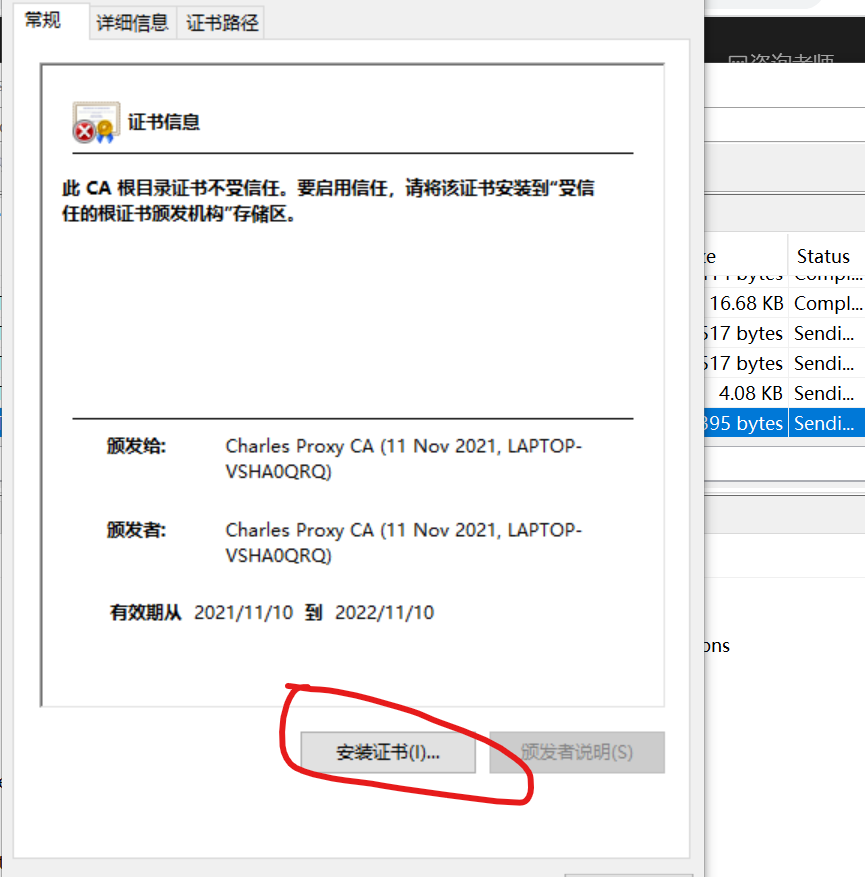Screen dimensions: 865x877
Task: Click the Sendi... status in the highlighted row
Action: 824,423
